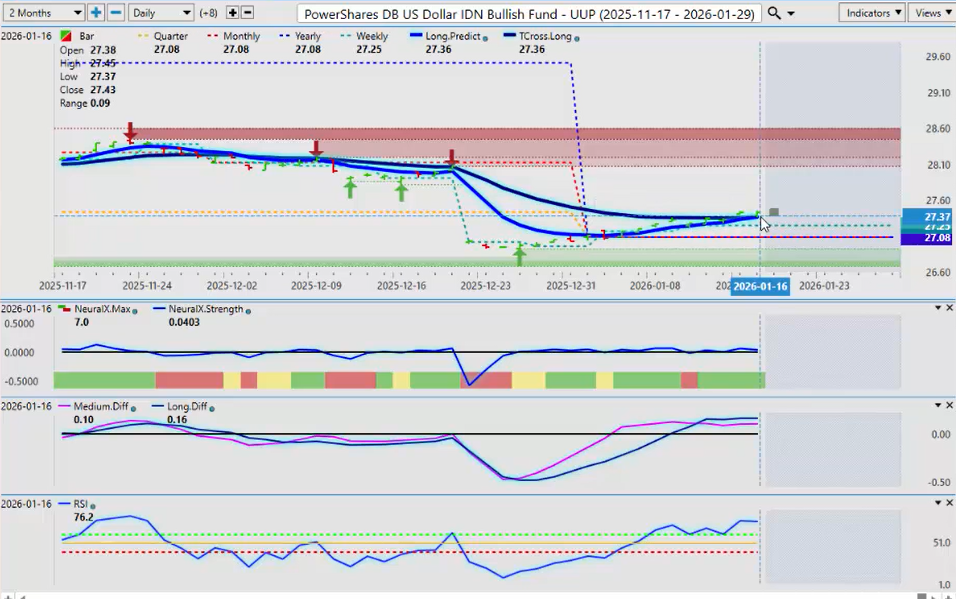Close the RSI indicator panel
The width and height of the screenshot is (956, 599).
click(949, 502)
